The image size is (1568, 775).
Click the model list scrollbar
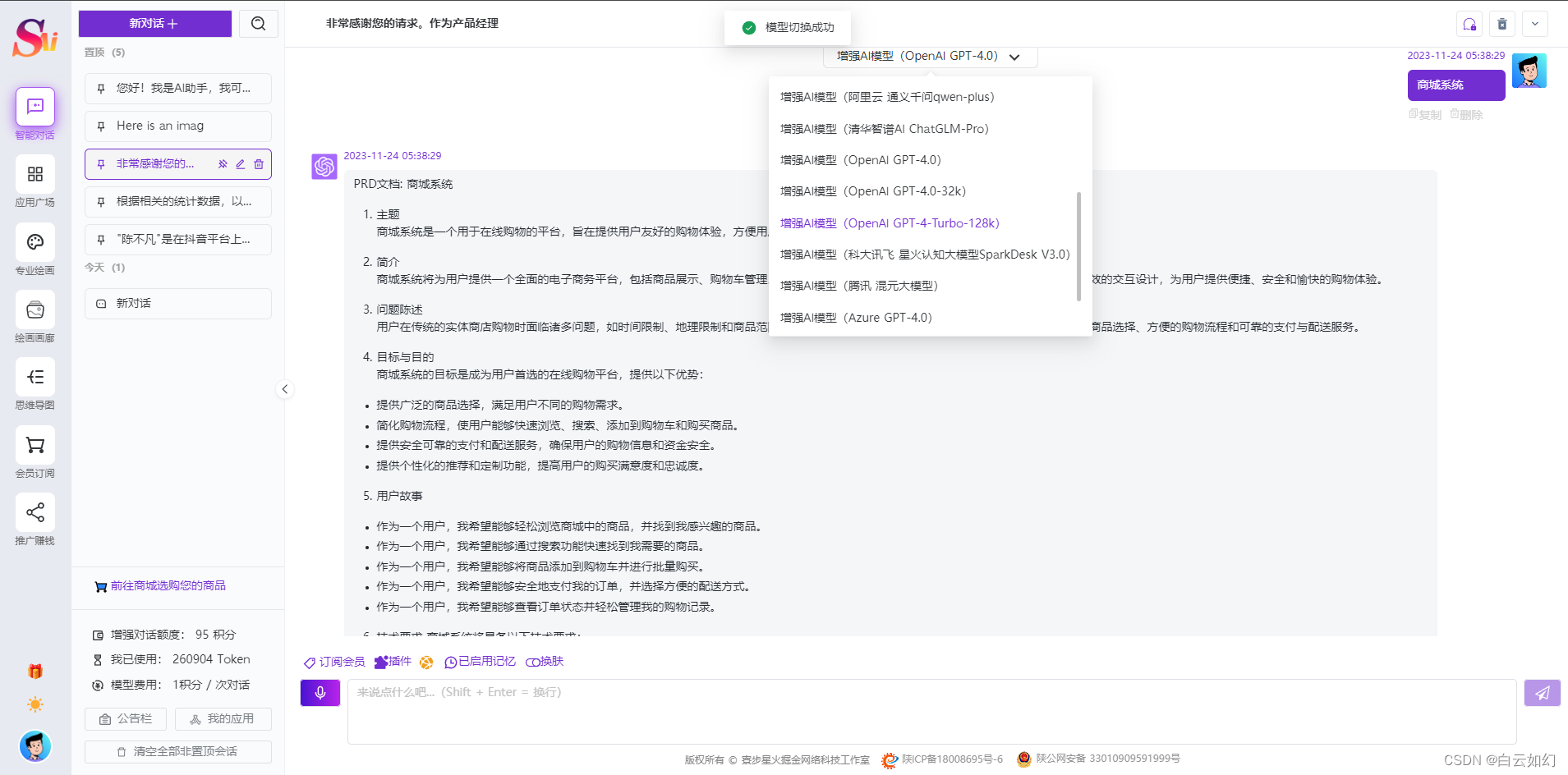pos(1078,246)
